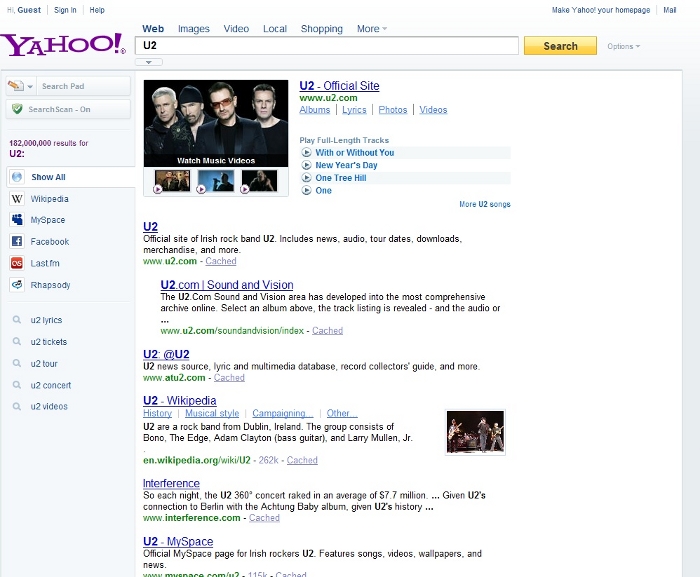The width and height of the screenshot is (700, 577).
Task: Switch to Images search tab
Action: (x=194, y=29)
